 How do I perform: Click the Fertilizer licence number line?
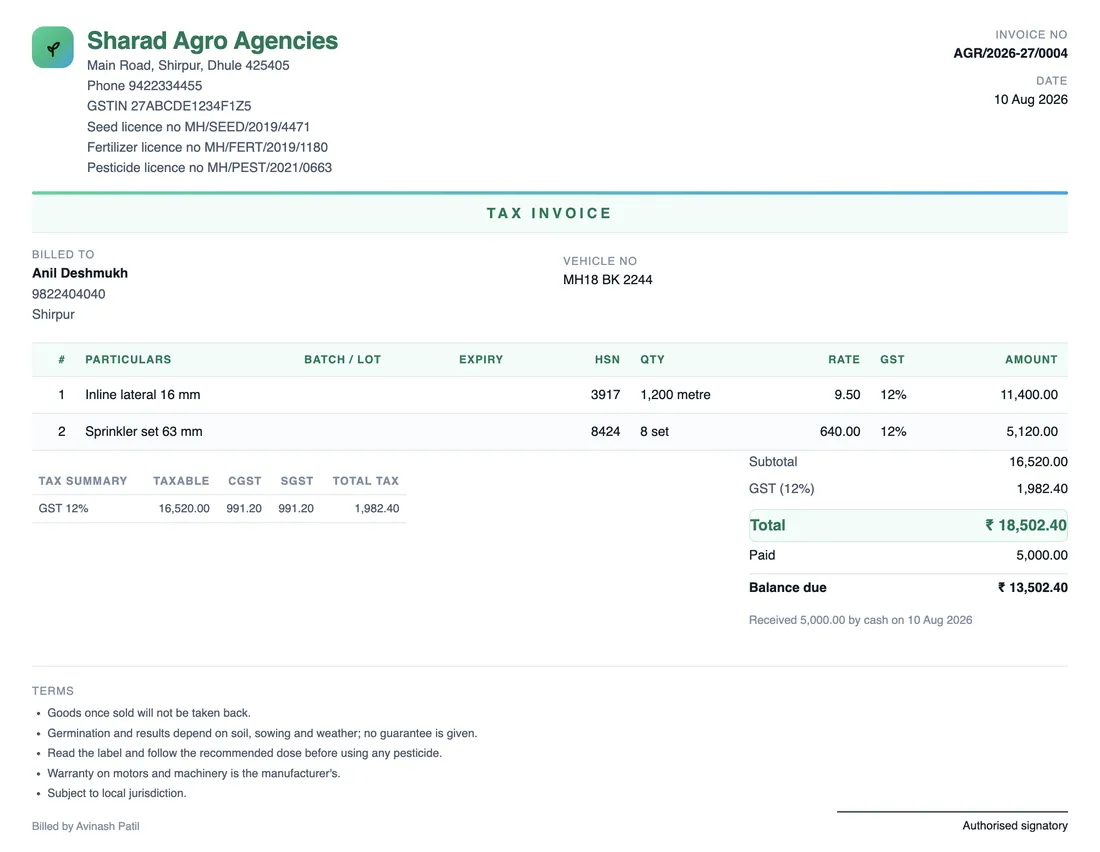pos(208,147)
